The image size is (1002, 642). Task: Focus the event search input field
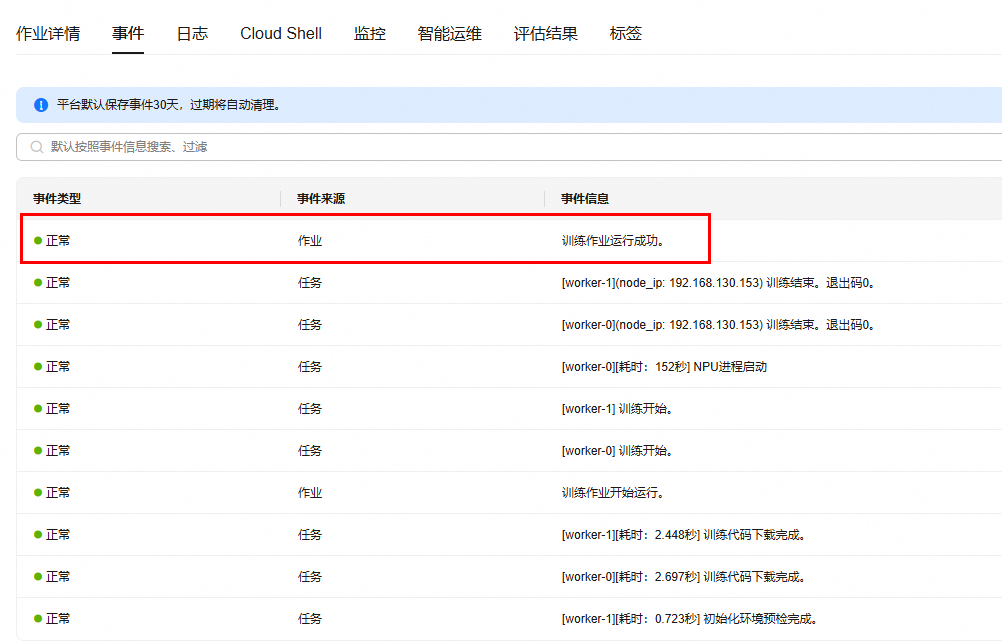[509, 147]
